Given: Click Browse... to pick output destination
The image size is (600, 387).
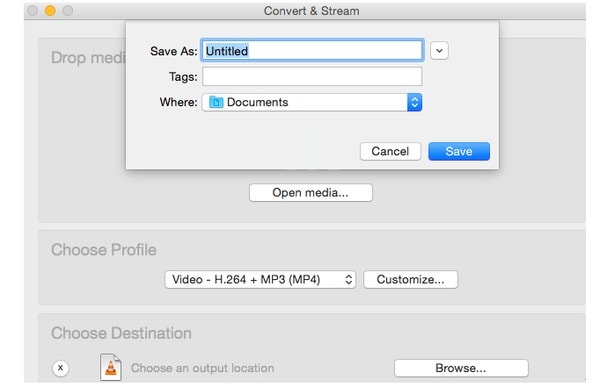Looking at the screenshot, I should coord(461,368).
